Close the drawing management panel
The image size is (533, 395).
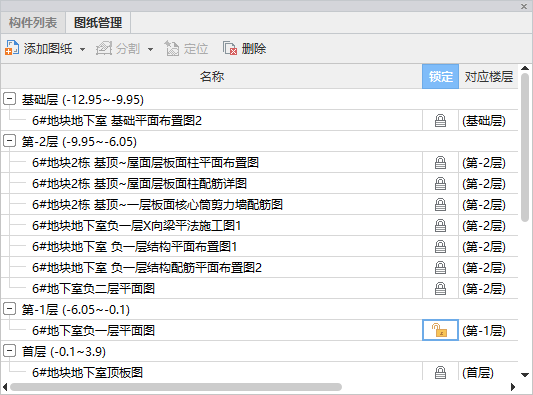coord(524,6)
